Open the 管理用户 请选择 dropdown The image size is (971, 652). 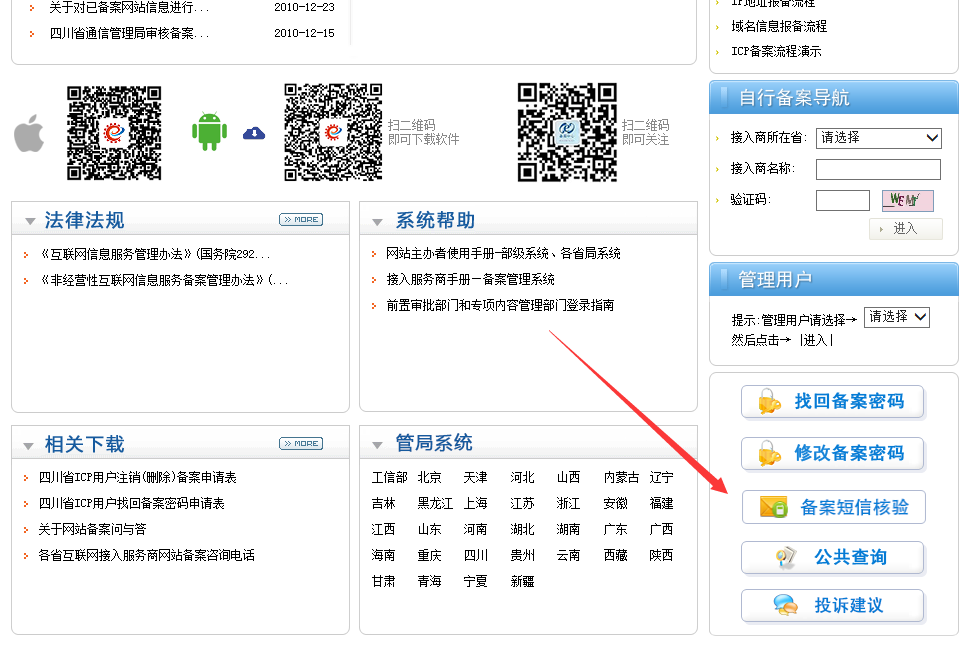[x=897, y=317]
